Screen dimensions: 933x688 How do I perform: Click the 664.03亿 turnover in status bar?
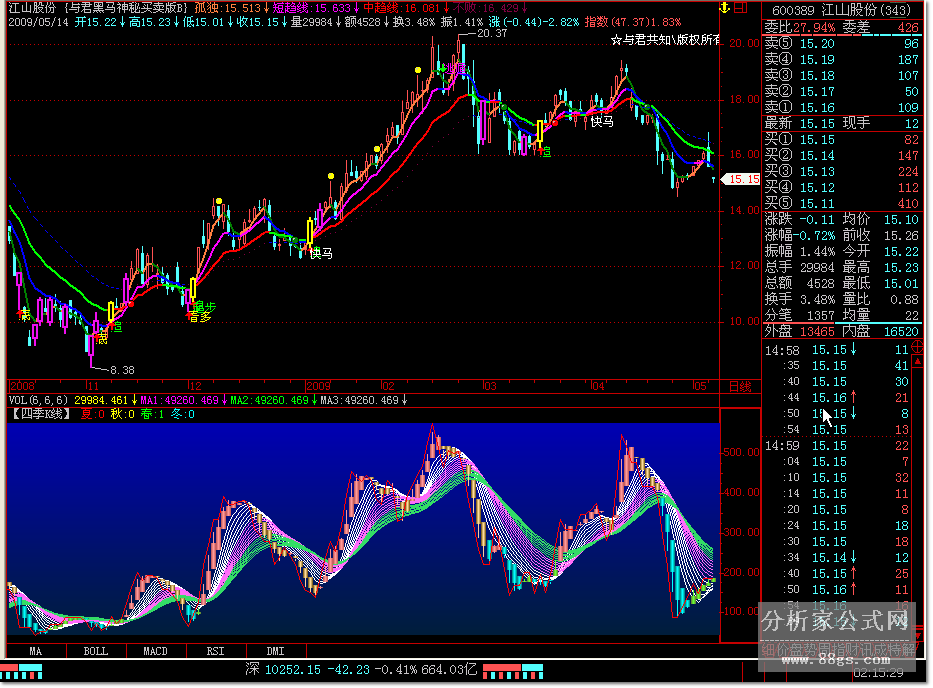pyautogui.click(x=449, y=670)
